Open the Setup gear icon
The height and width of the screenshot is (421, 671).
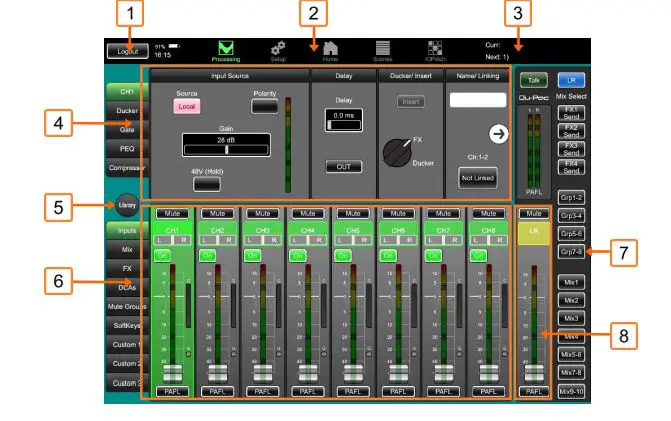click(x=279, y=48)
